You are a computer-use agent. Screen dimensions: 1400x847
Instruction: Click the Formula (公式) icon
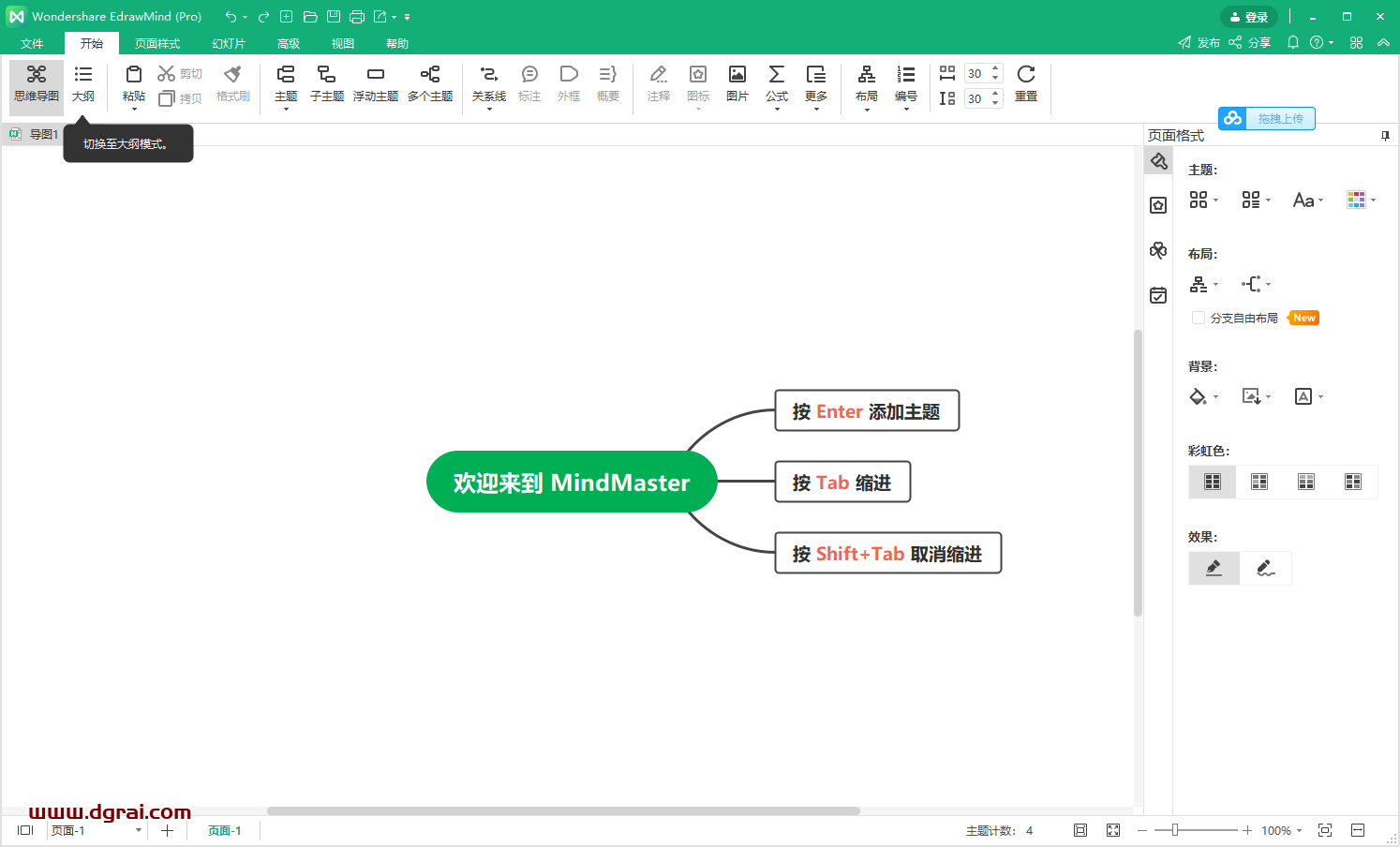click(x=777, y=82)
